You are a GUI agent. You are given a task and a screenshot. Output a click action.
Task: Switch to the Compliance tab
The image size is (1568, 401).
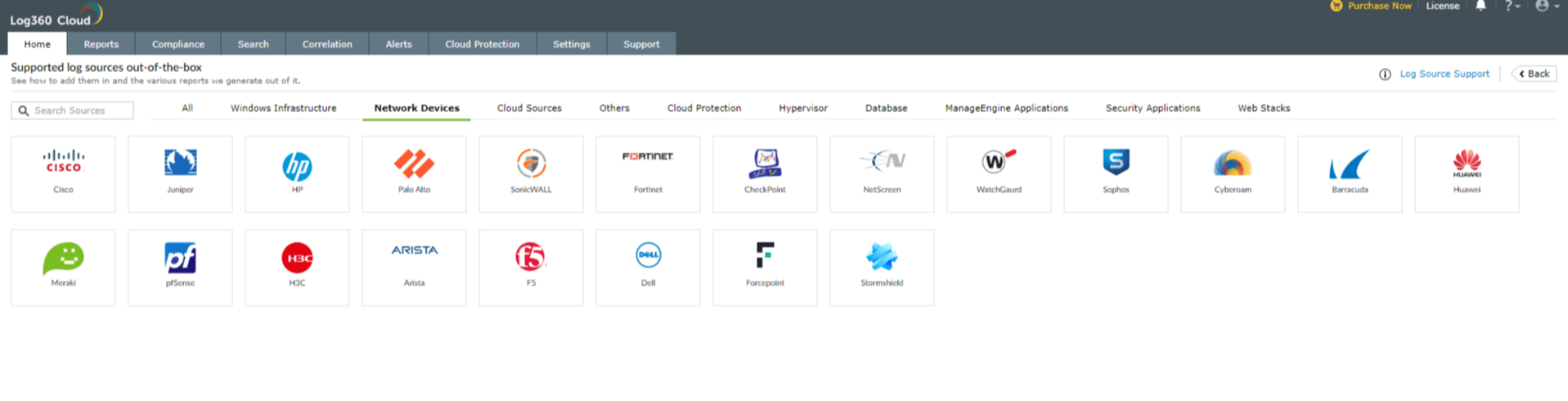pos(178,44)
